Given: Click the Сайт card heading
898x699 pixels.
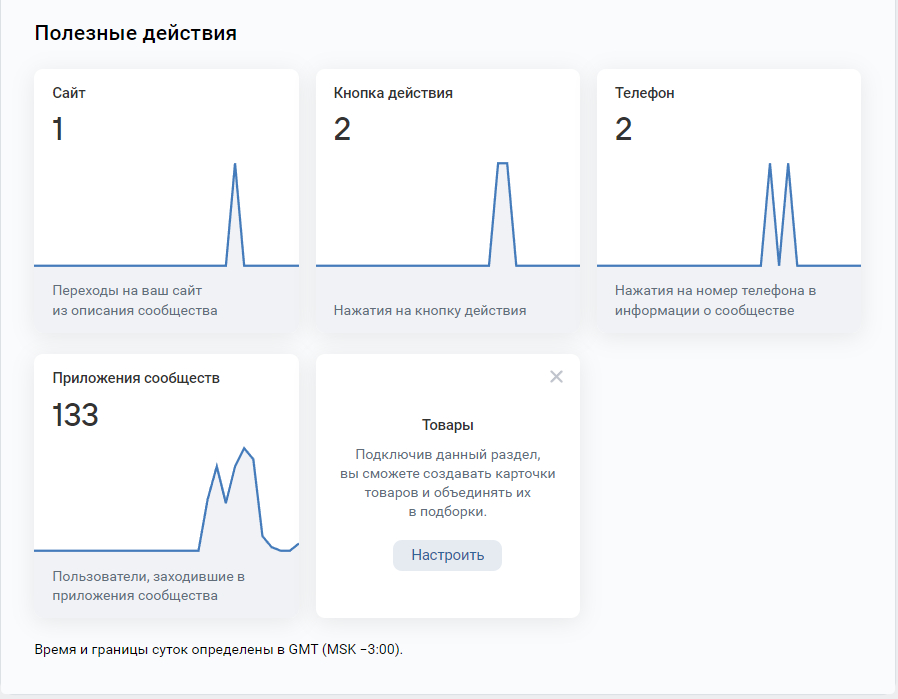Looking at the screenshot, I should click(x=69, y=93).
